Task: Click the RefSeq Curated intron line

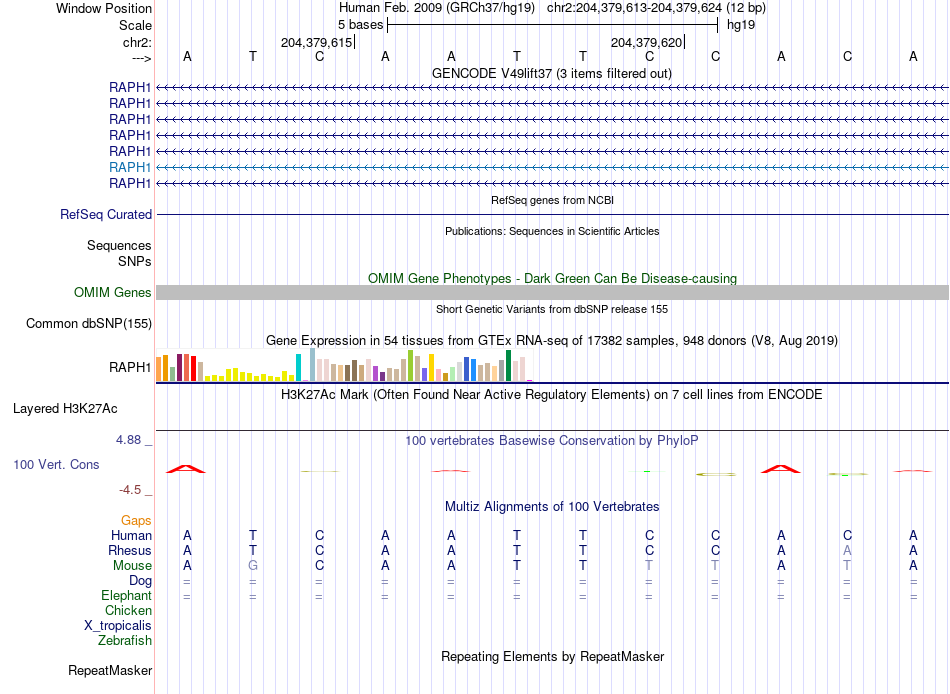Action: [x=553, y=215]
